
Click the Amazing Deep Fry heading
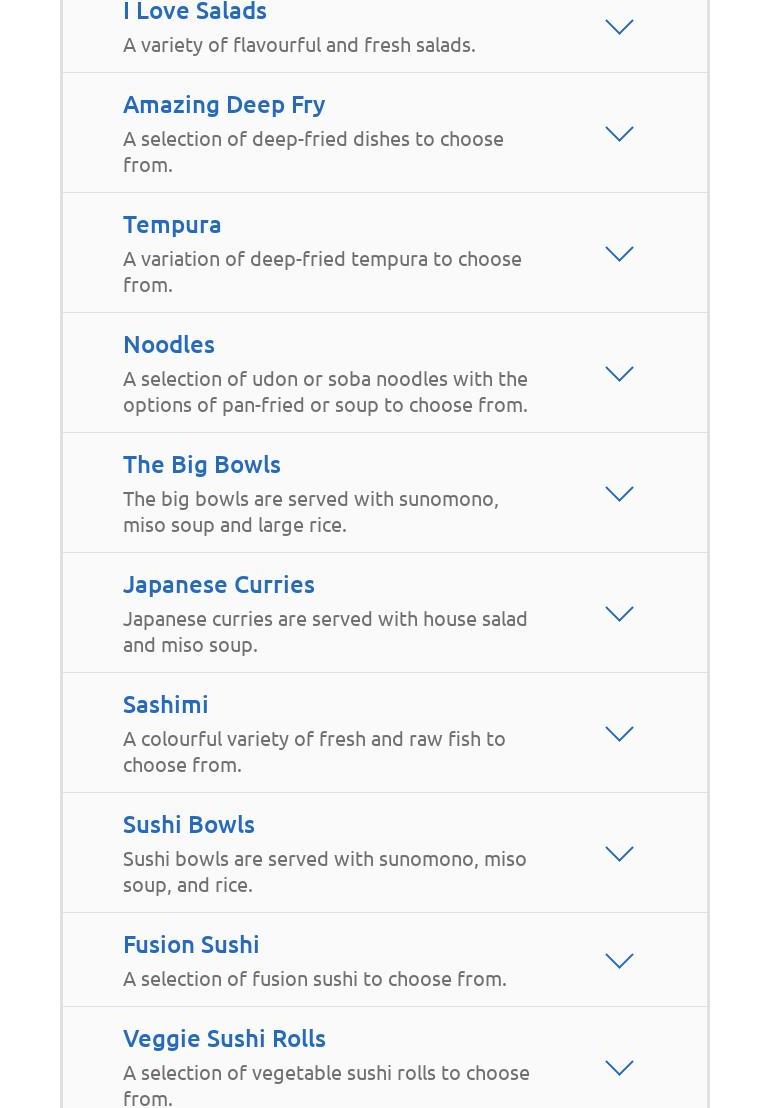pyautogui.click(x=224, y=104)
